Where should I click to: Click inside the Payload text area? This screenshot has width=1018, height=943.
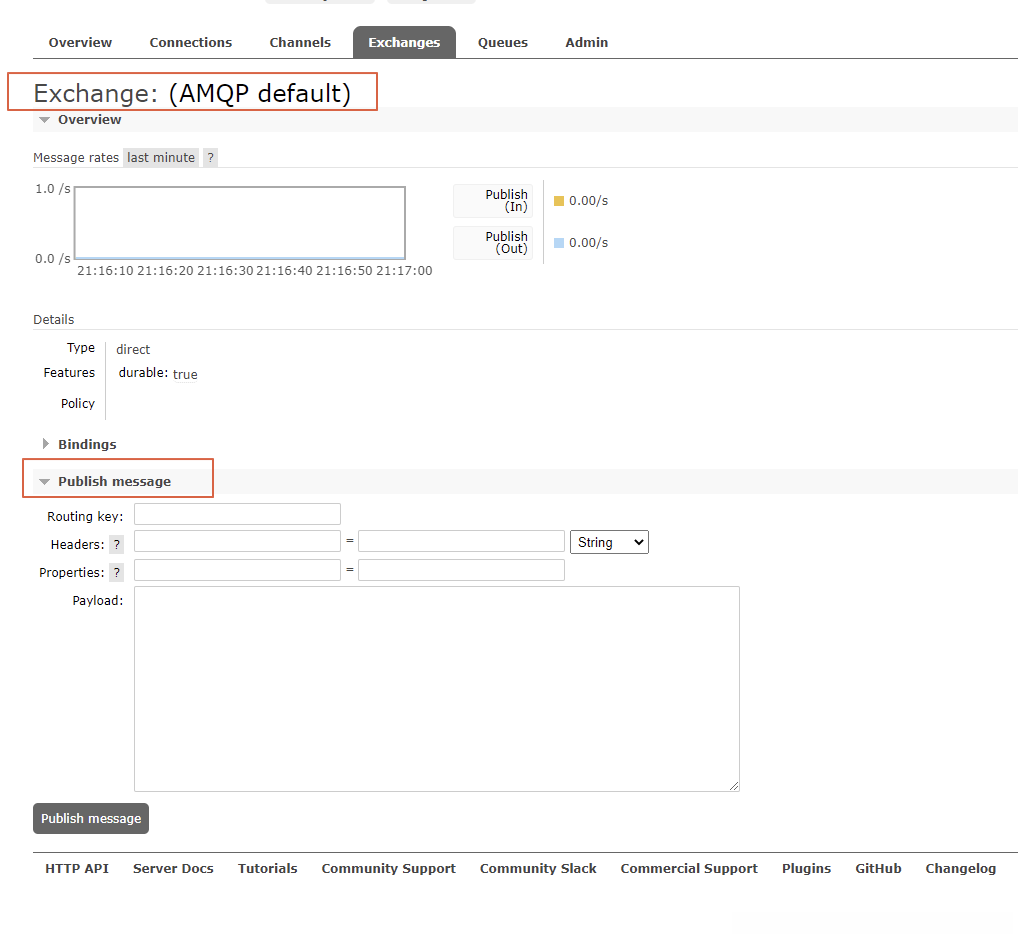click(436, 688)
